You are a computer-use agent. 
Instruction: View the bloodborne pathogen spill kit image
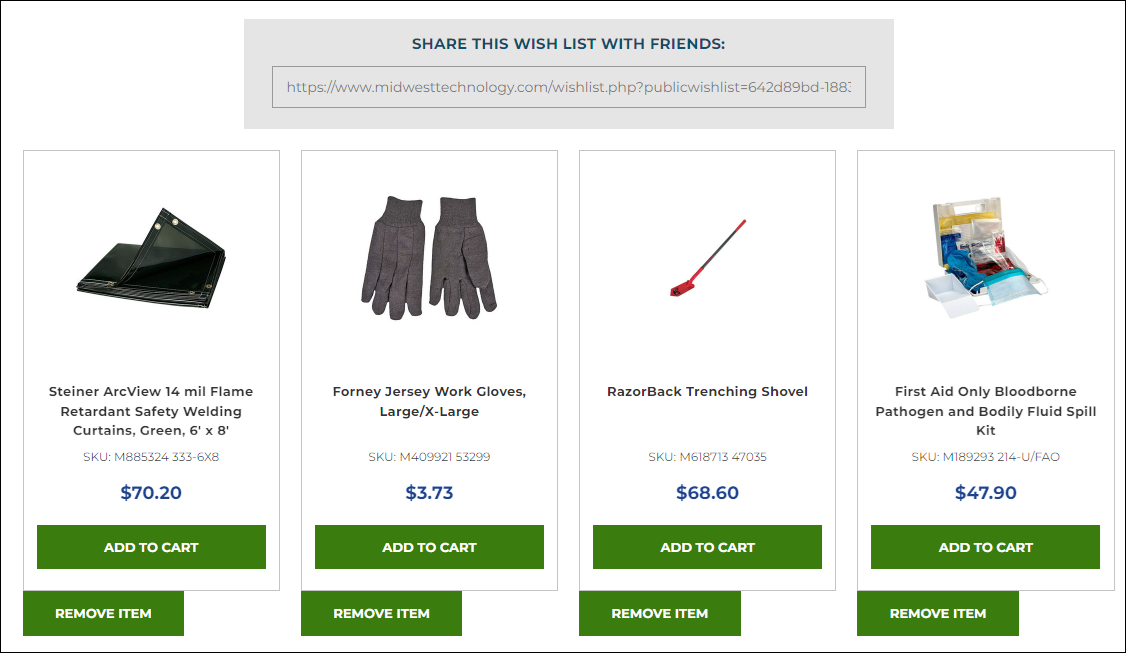[985, 258]
